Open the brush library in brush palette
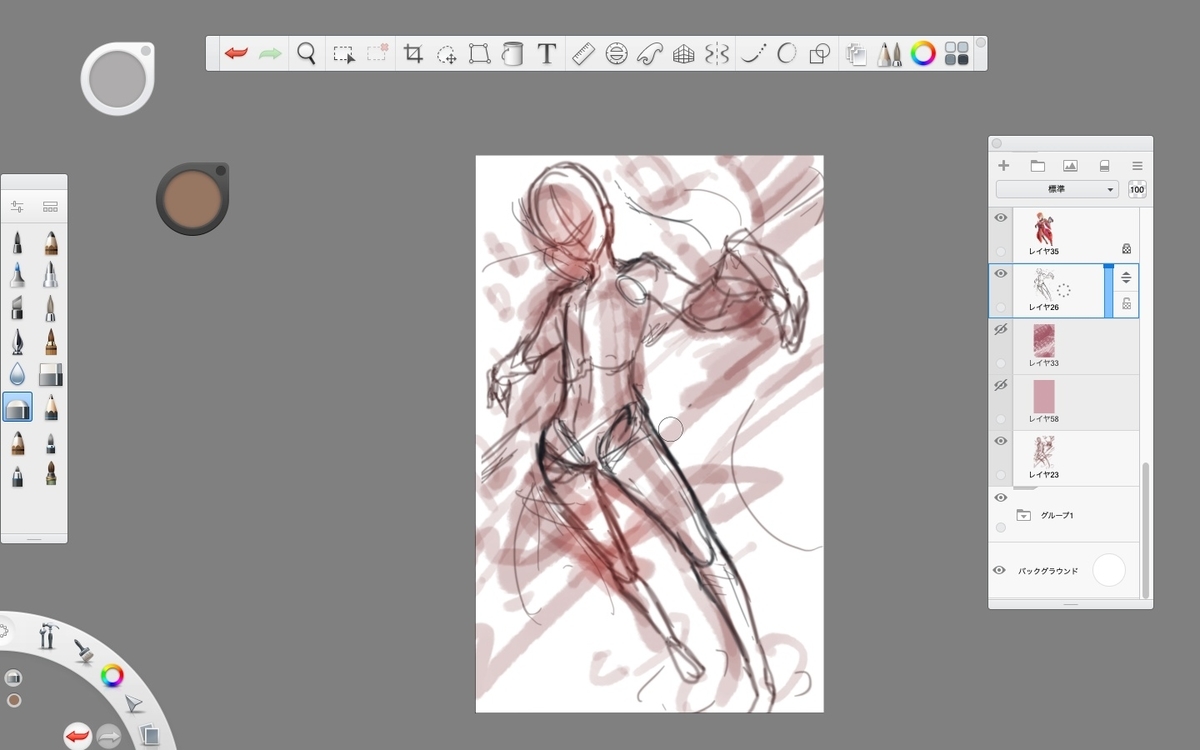This screenshot has width=1200, height=750. 50,207
